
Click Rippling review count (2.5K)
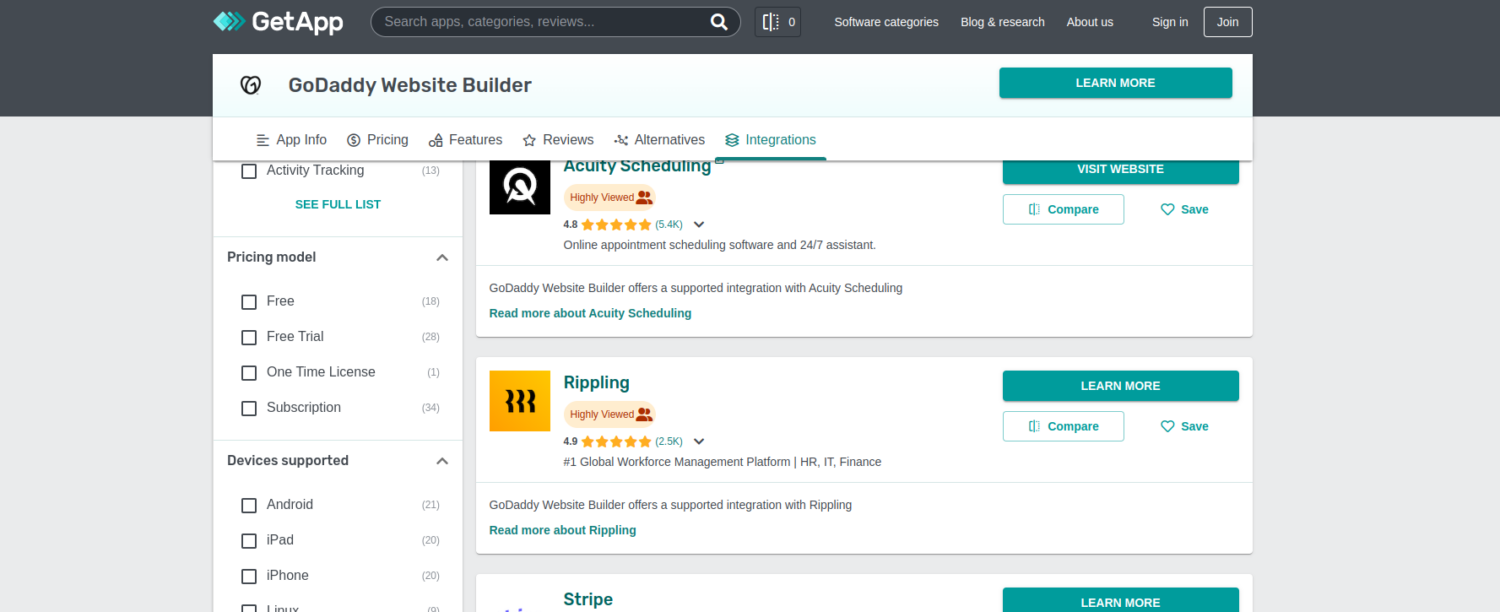(669, 442)
